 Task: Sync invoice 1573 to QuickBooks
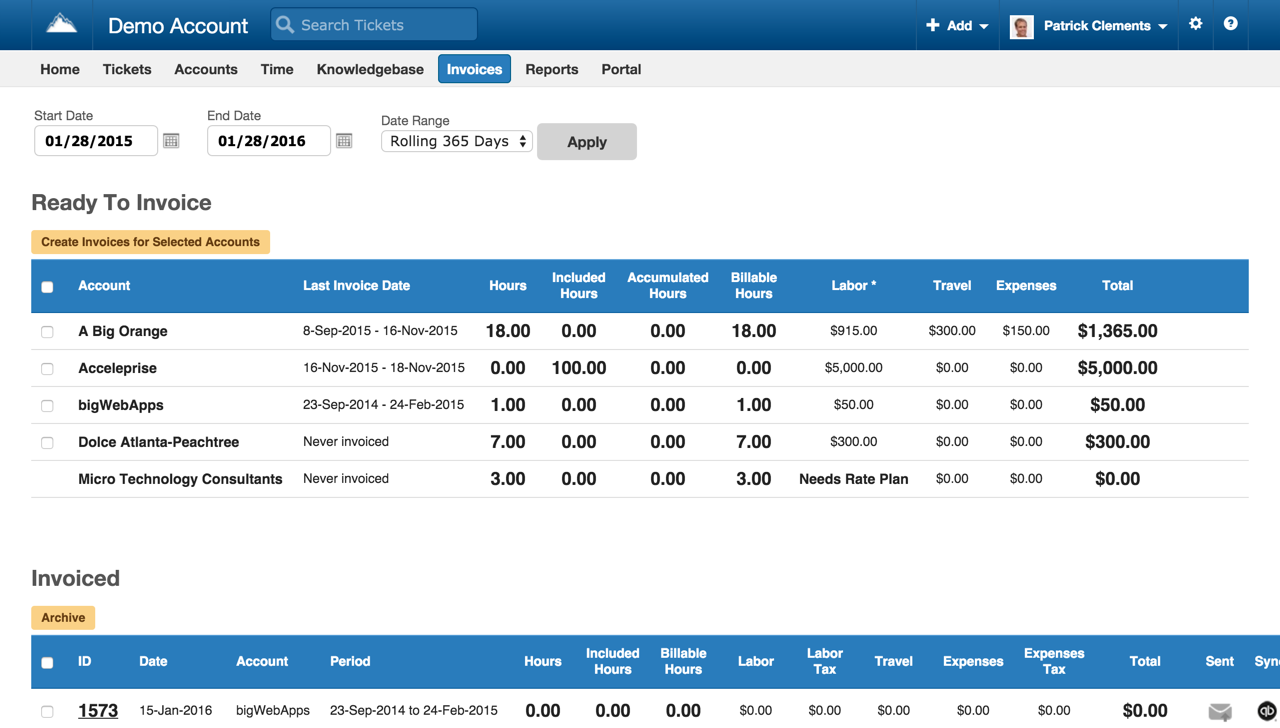[1268, 710]
